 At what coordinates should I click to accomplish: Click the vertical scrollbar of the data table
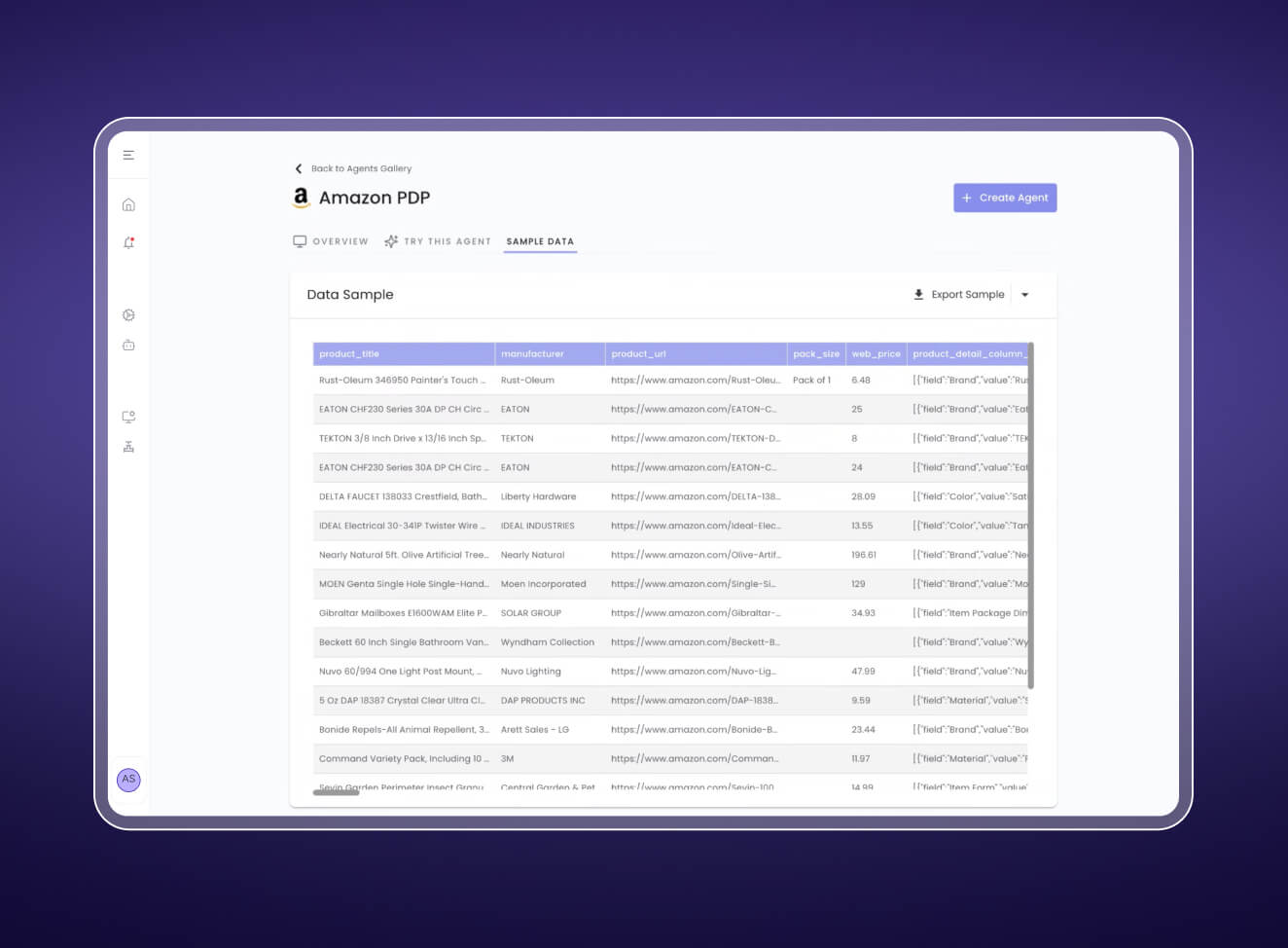1031,516
